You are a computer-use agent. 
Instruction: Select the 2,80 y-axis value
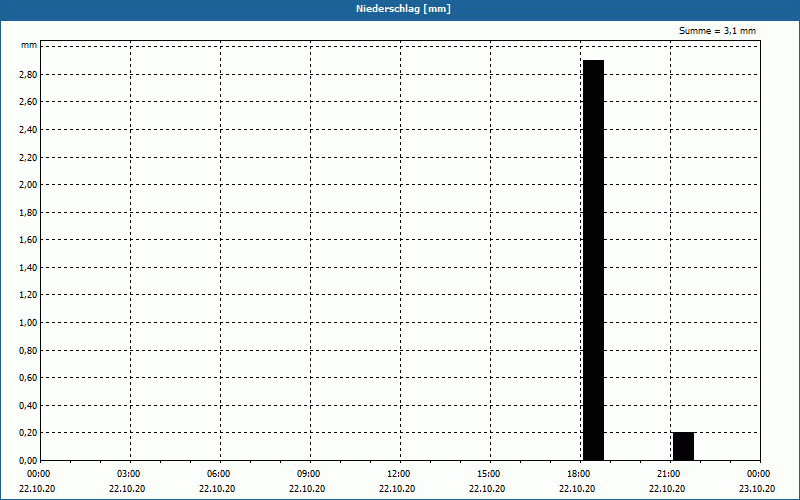tap(28, 74)
